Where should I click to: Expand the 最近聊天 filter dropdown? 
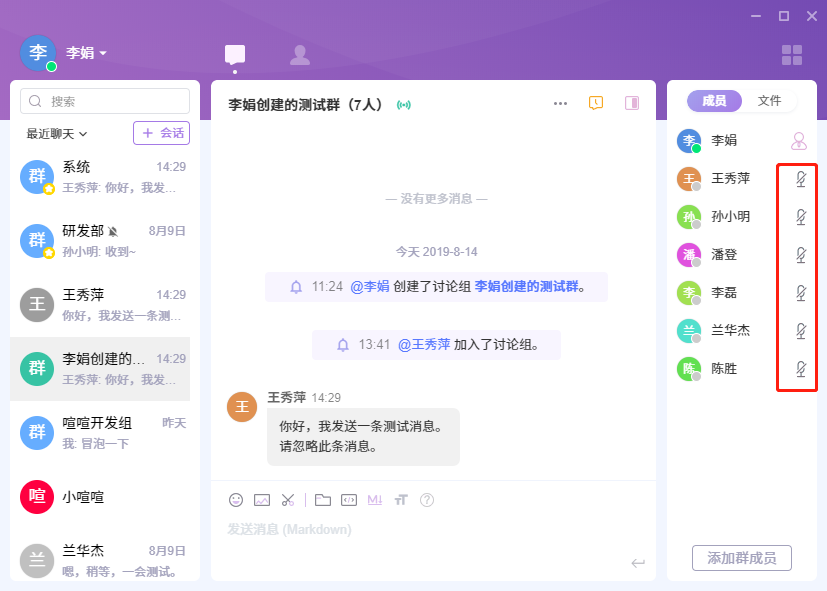point(57,133)
